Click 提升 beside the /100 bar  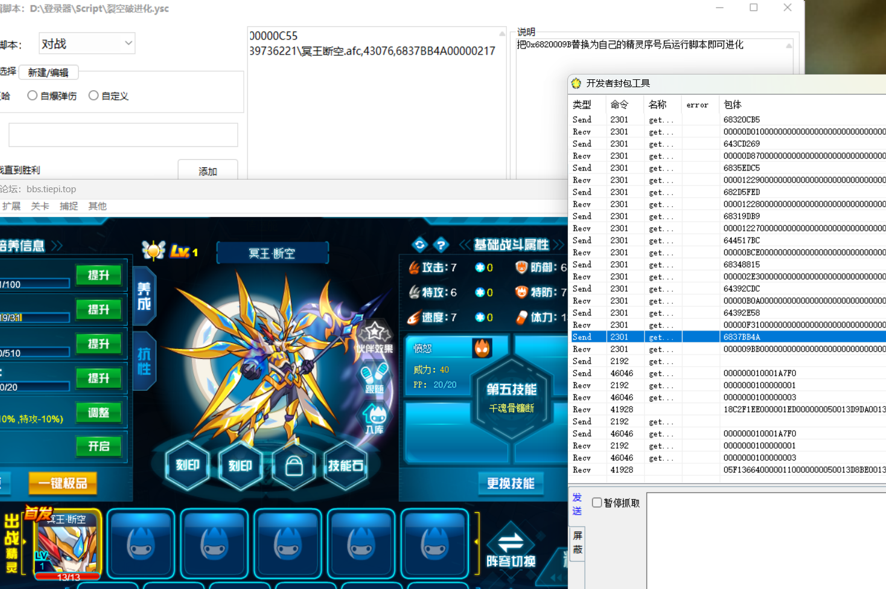99,276
